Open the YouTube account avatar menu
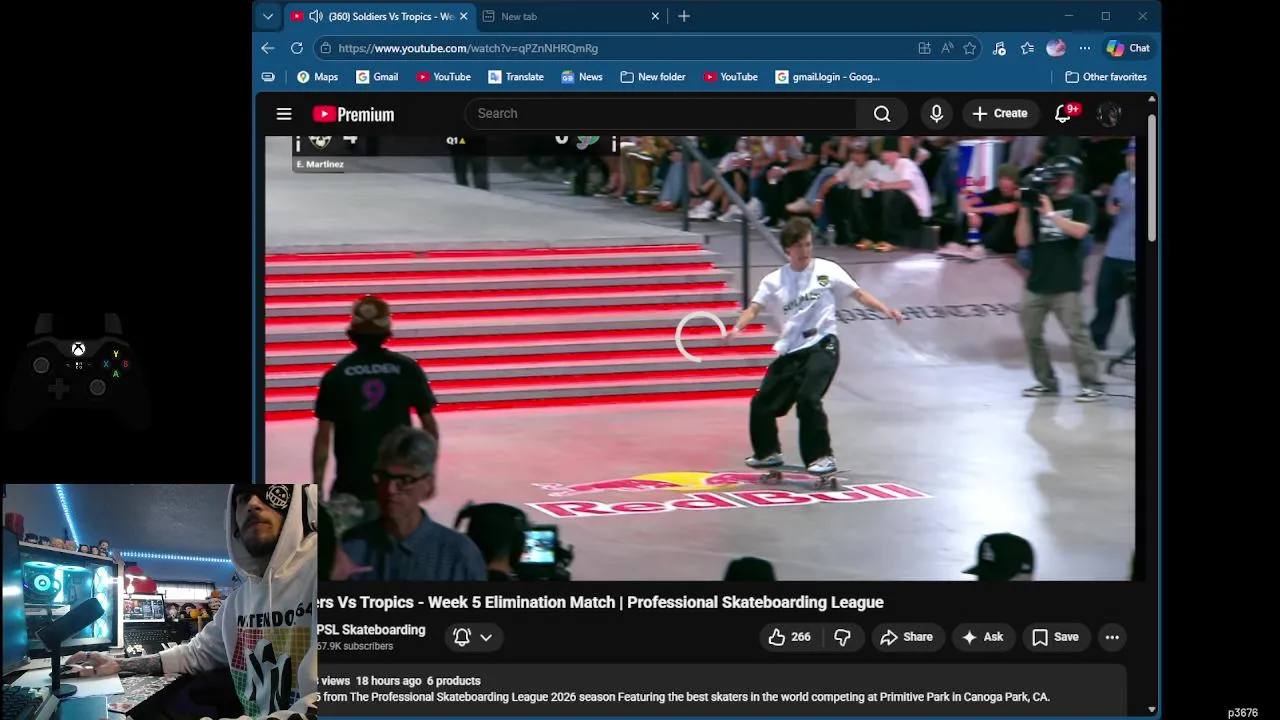Image resolution: width=1280 pixels, height=720 pixels. (x=1108, y=114)
